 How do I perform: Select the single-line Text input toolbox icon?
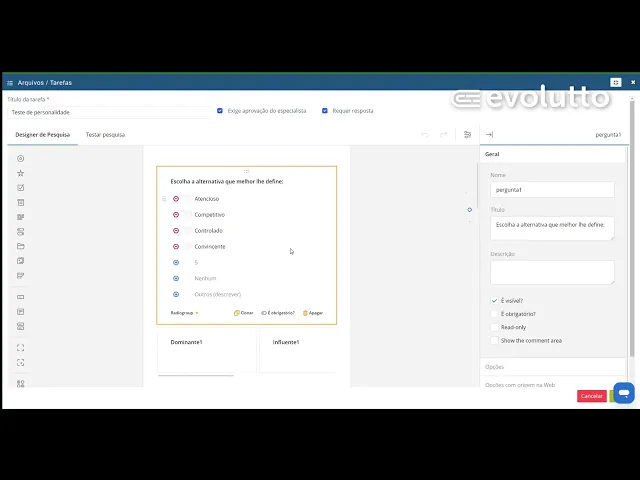pos(20,297)
